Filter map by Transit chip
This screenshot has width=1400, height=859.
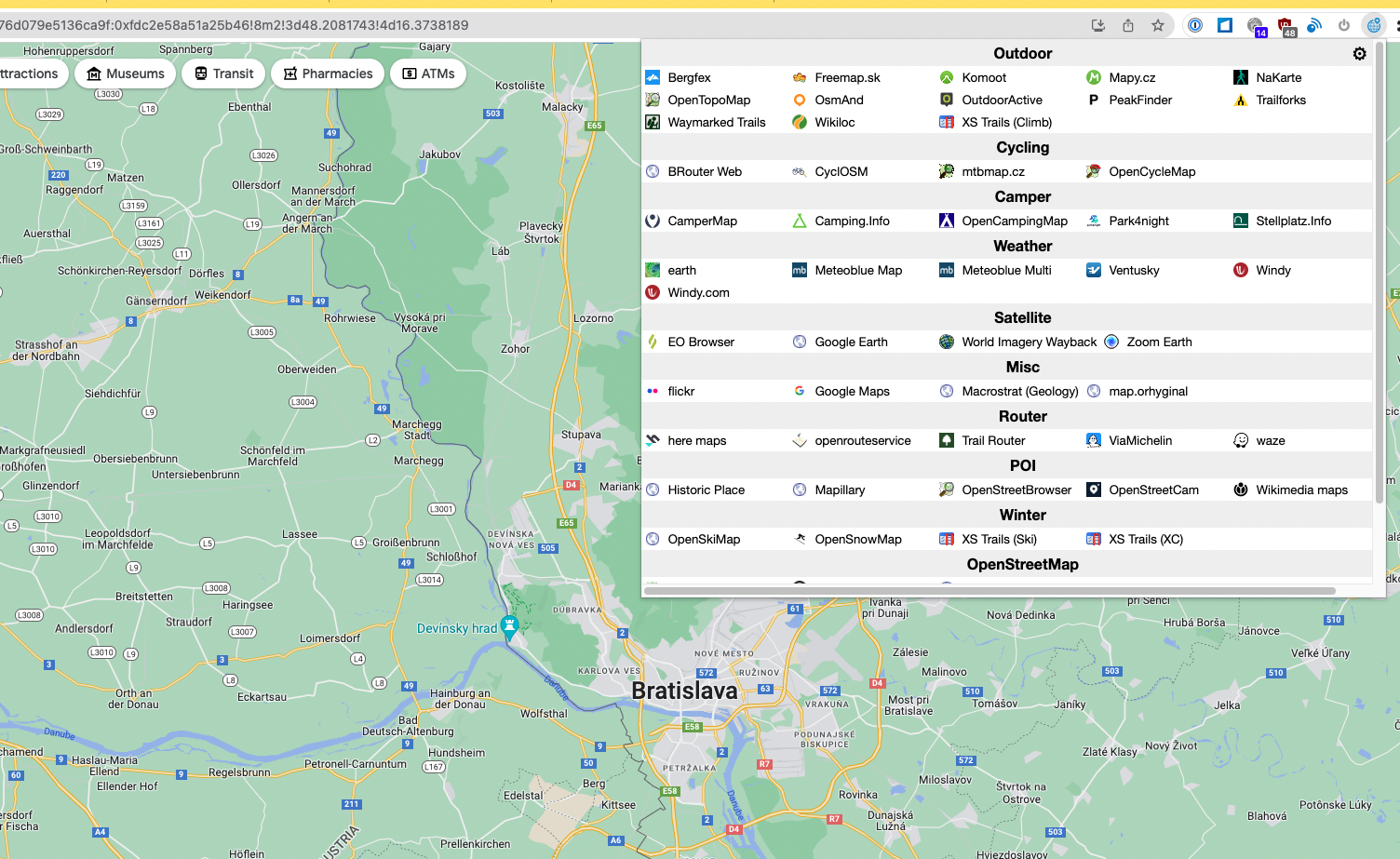(x=223, y=74)
